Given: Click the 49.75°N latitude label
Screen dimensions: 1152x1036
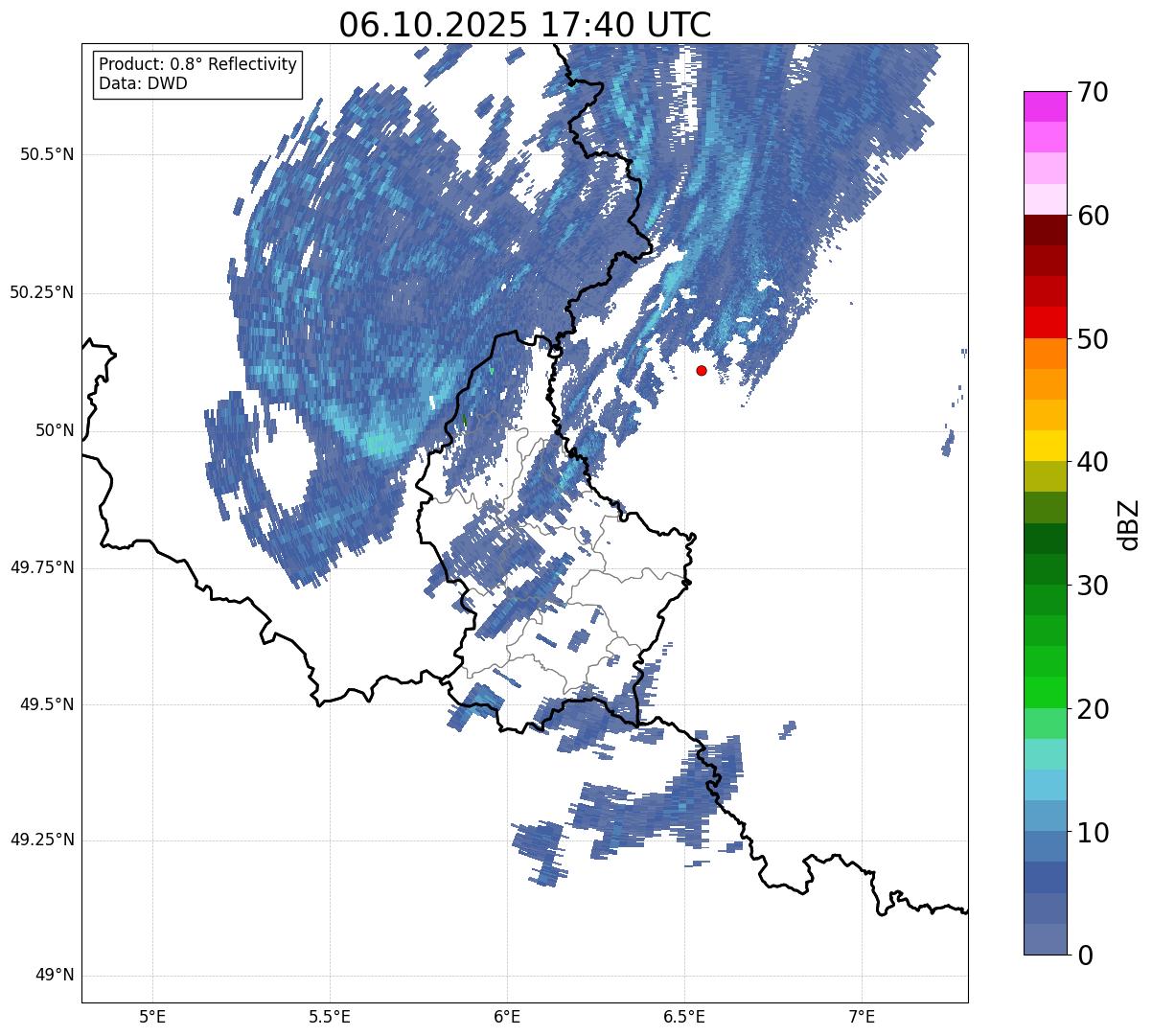Looking at the screenshot, I should pos(42,567).
